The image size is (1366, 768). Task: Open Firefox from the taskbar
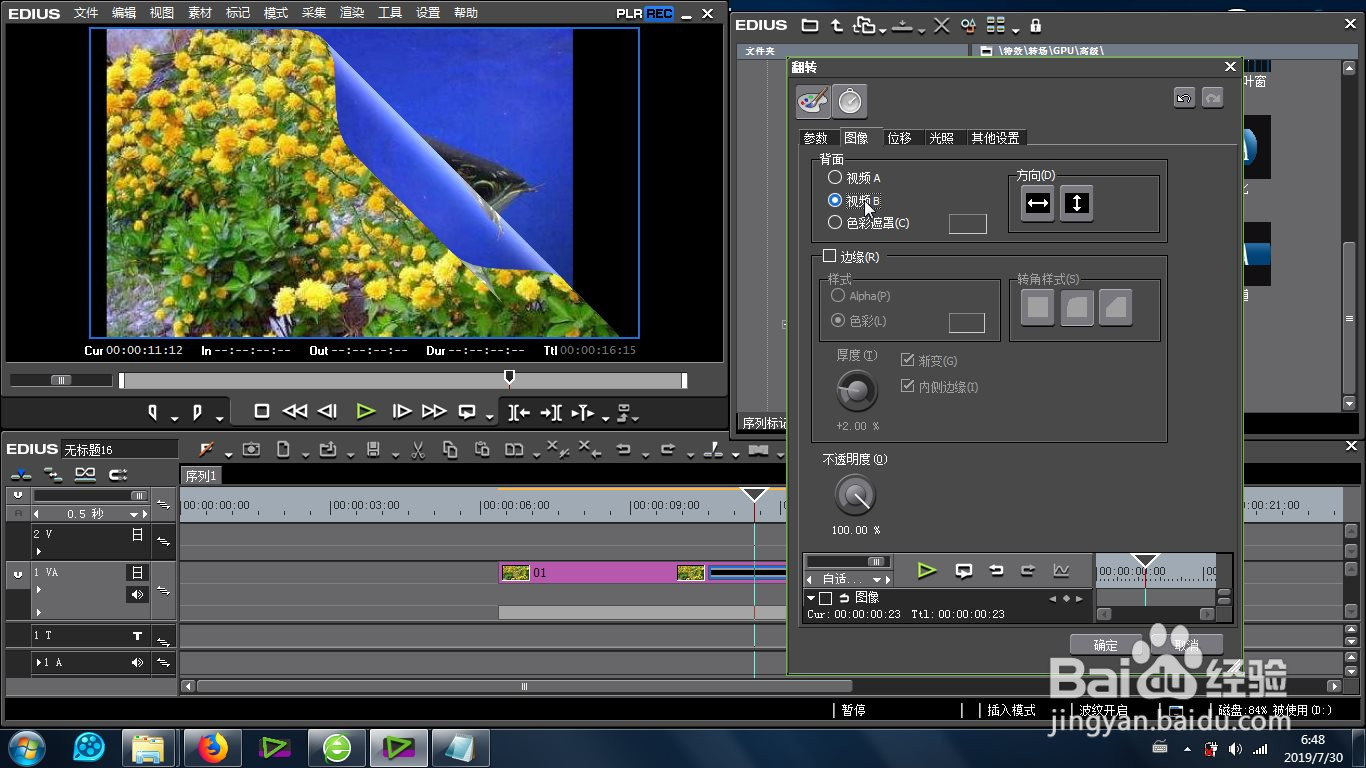[x=212, y=747]
